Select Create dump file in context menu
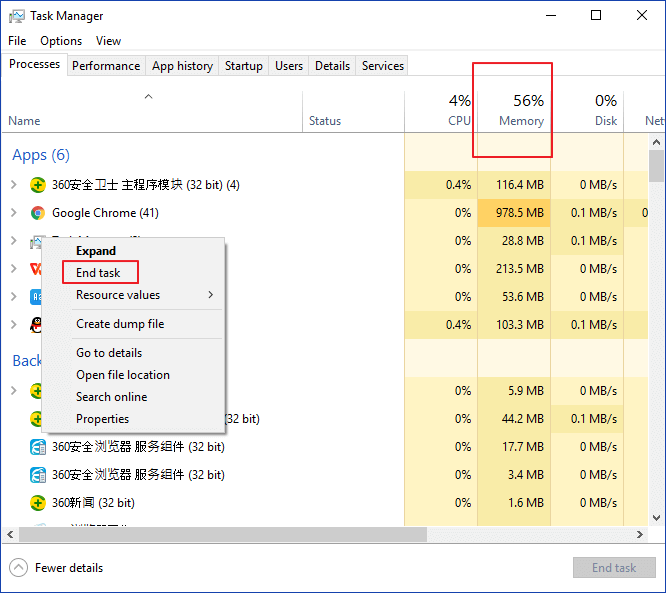The image size is (666, 593). 120,324
